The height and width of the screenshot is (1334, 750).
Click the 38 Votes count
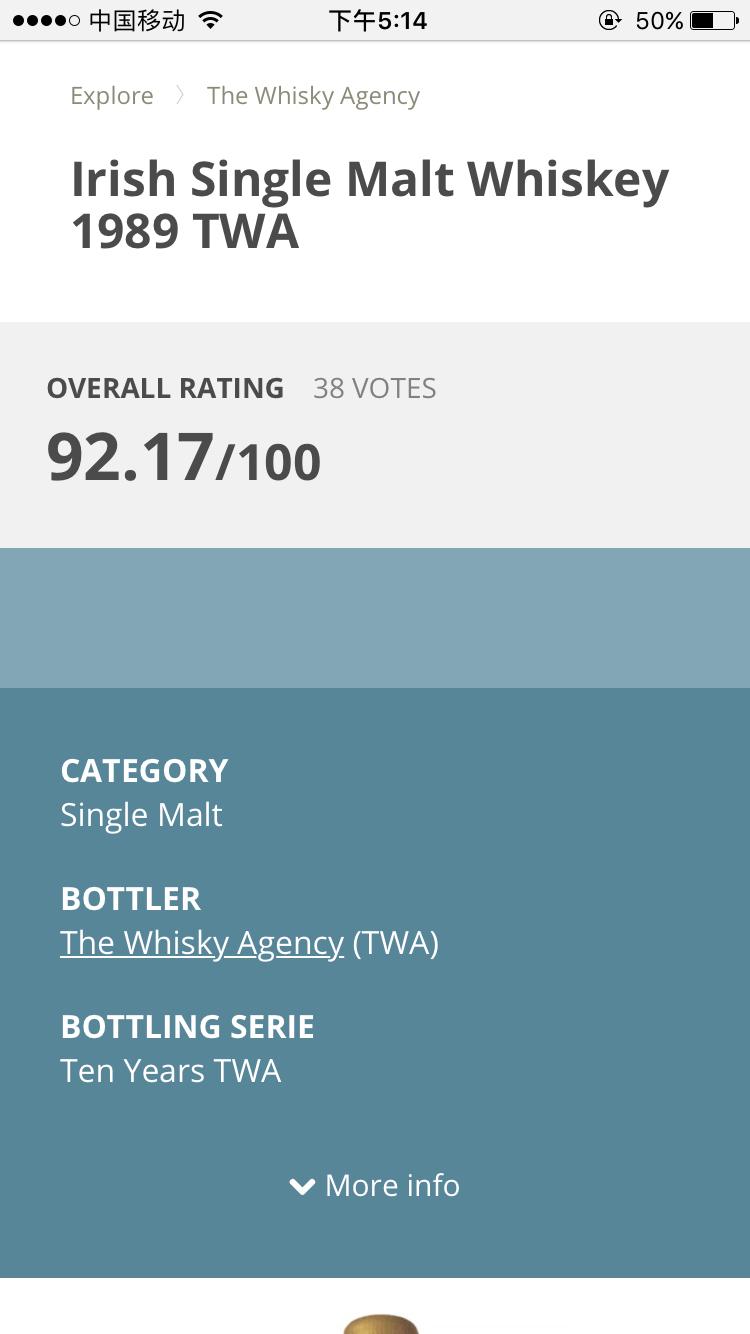click(x=375, y=388)
